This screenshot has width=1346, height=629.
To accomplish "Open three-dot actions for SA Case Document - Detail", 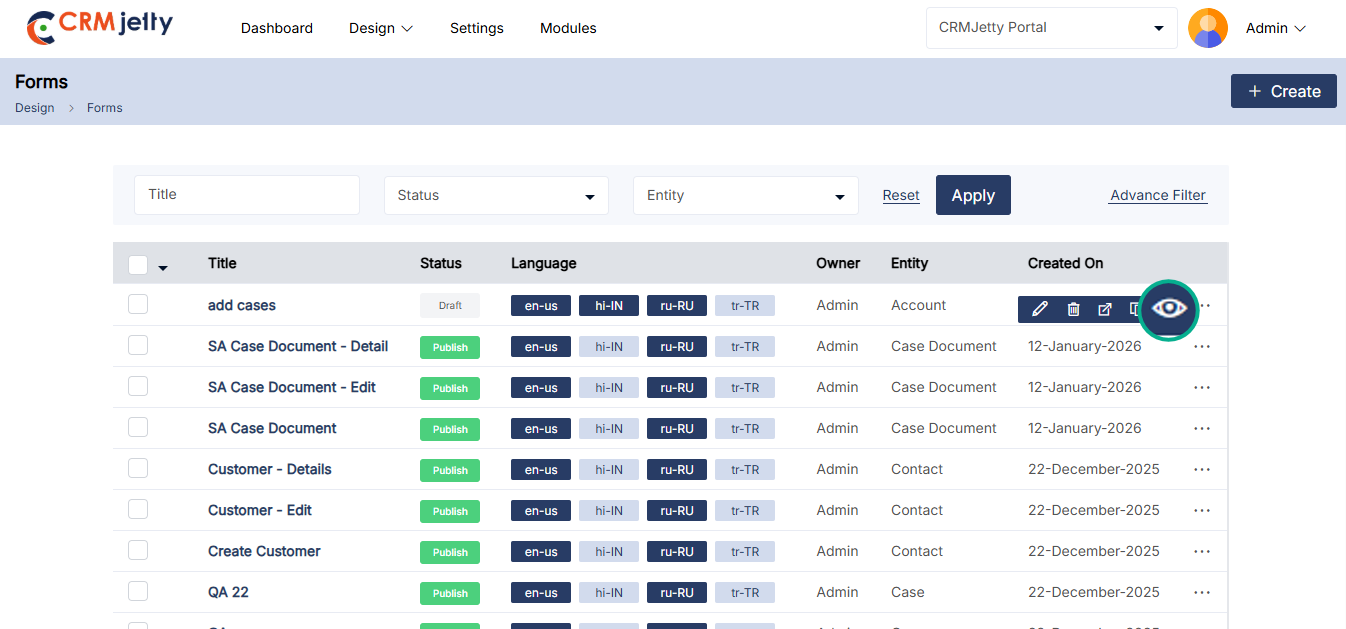I will (x=1202, y=347).
